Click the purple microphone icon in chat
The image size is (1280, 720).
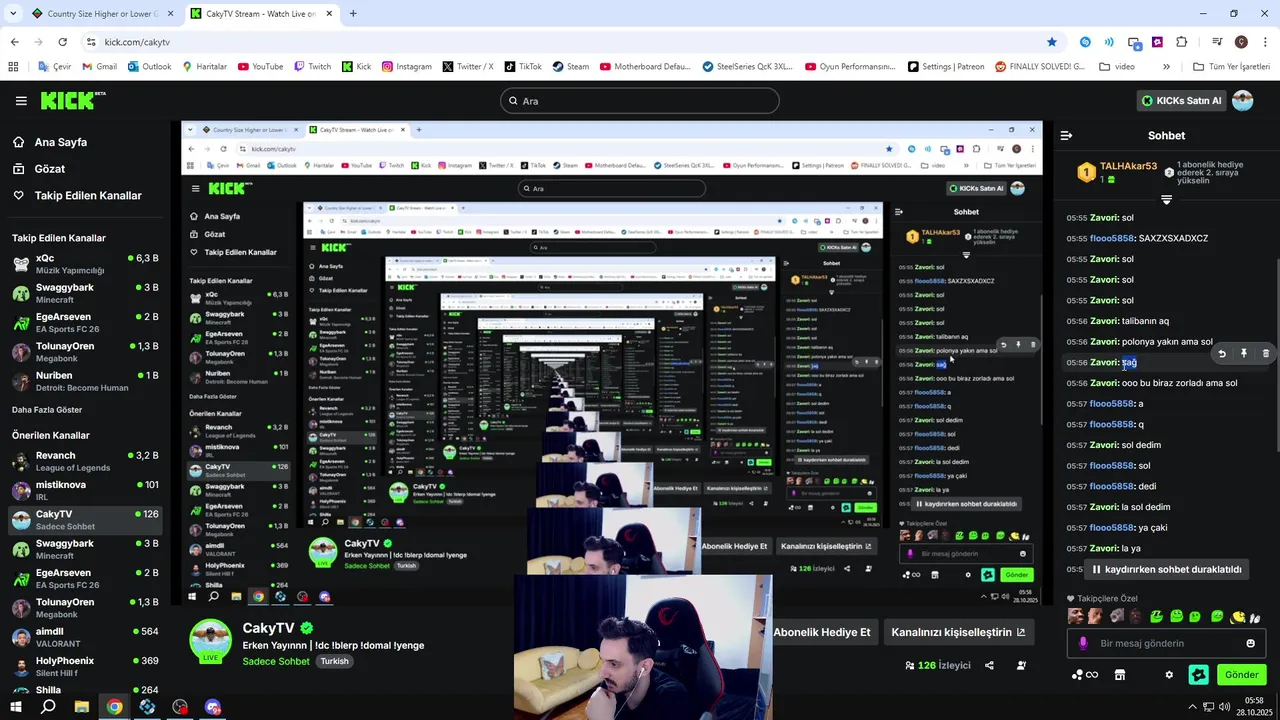1083,643
